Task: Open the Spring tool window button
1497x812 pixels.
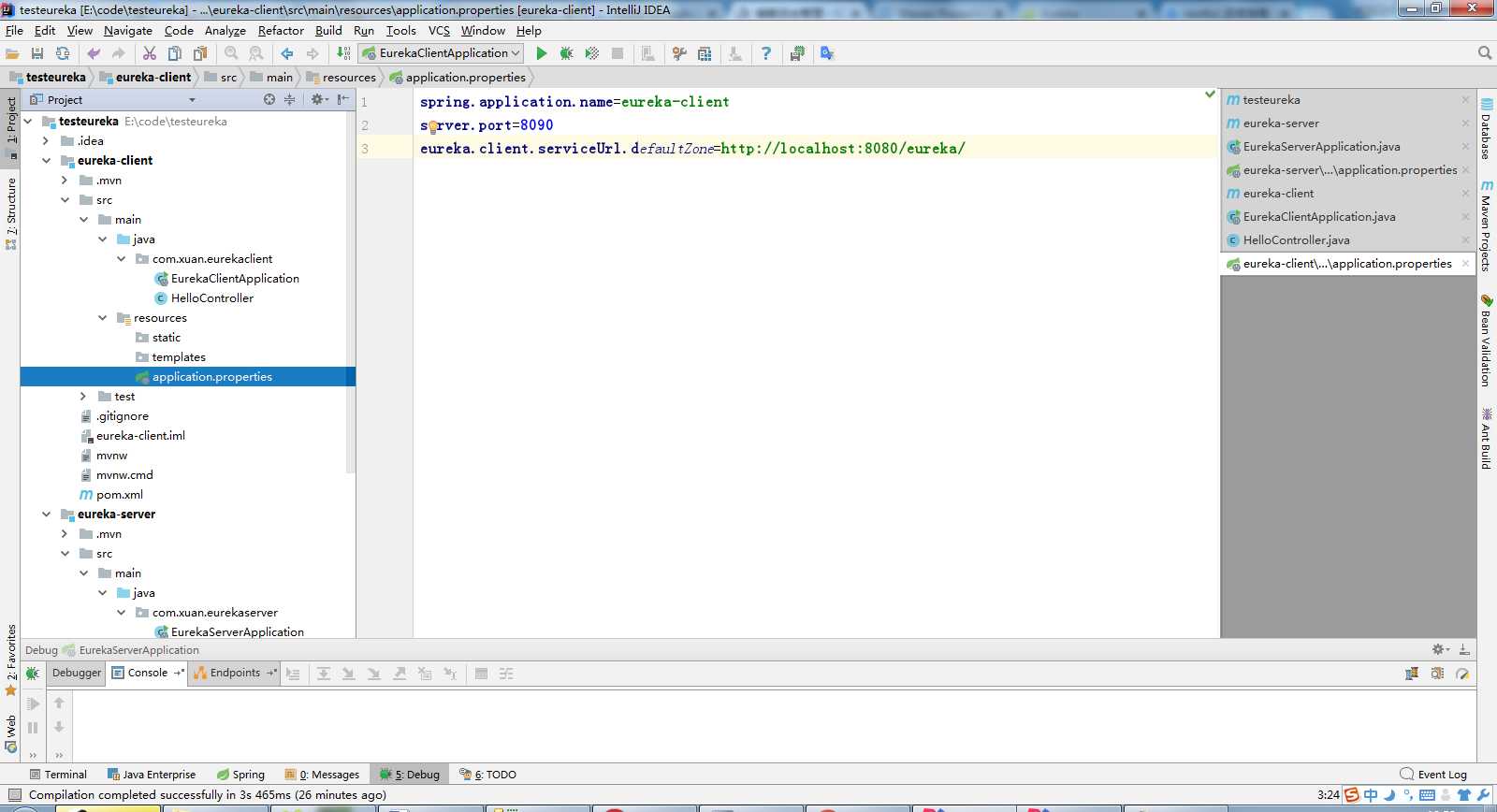Action: click(240, 775)
